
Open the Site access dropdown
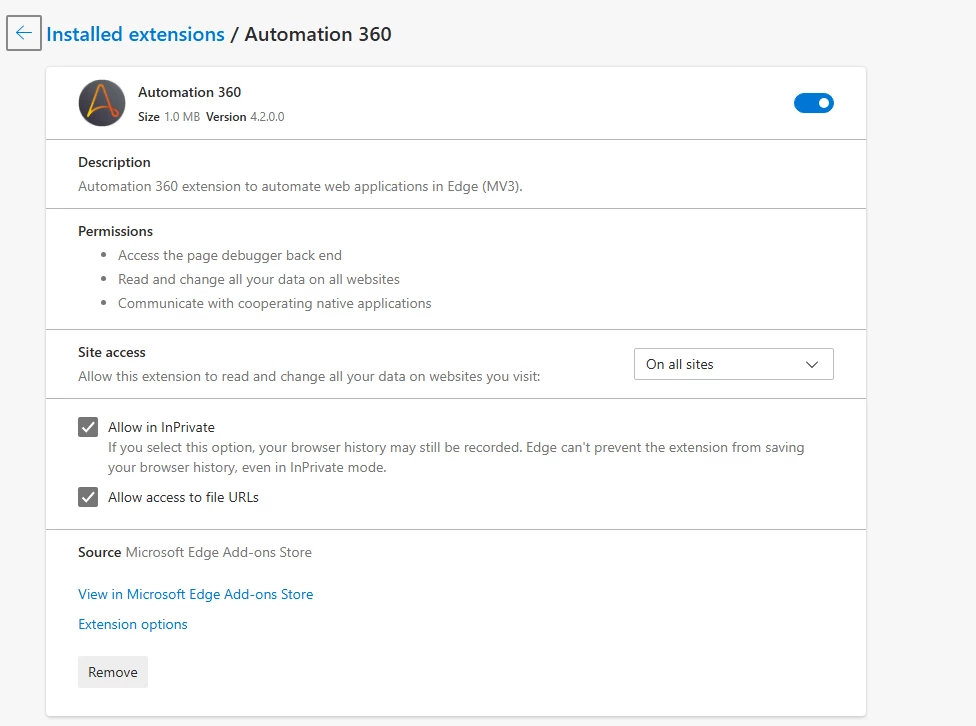point(733,364)
